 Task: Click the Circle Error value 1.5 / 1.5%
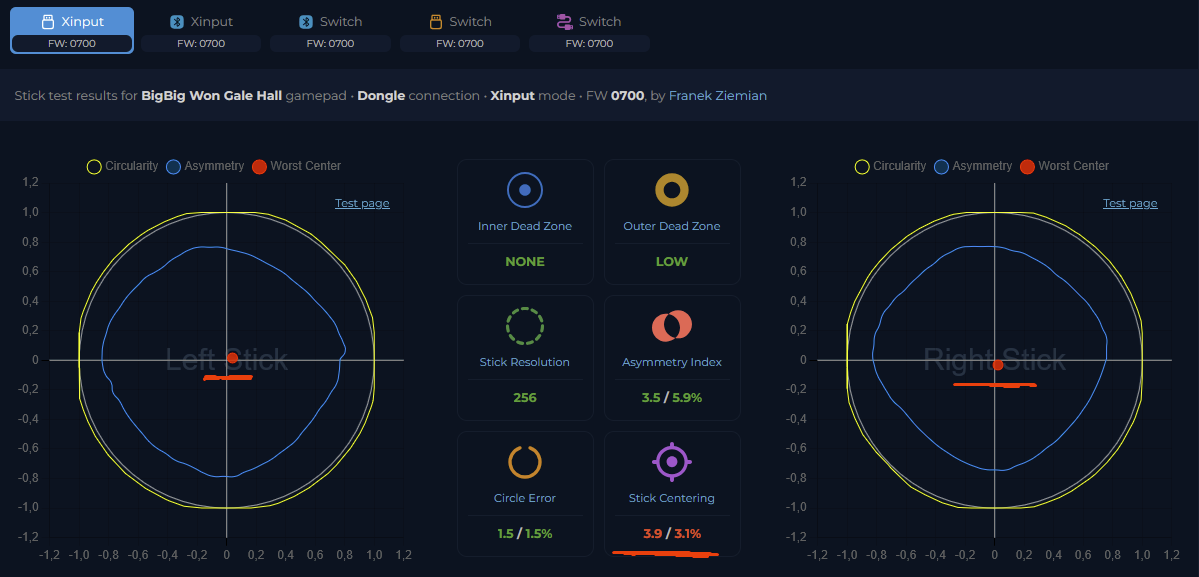click(525, 533)
